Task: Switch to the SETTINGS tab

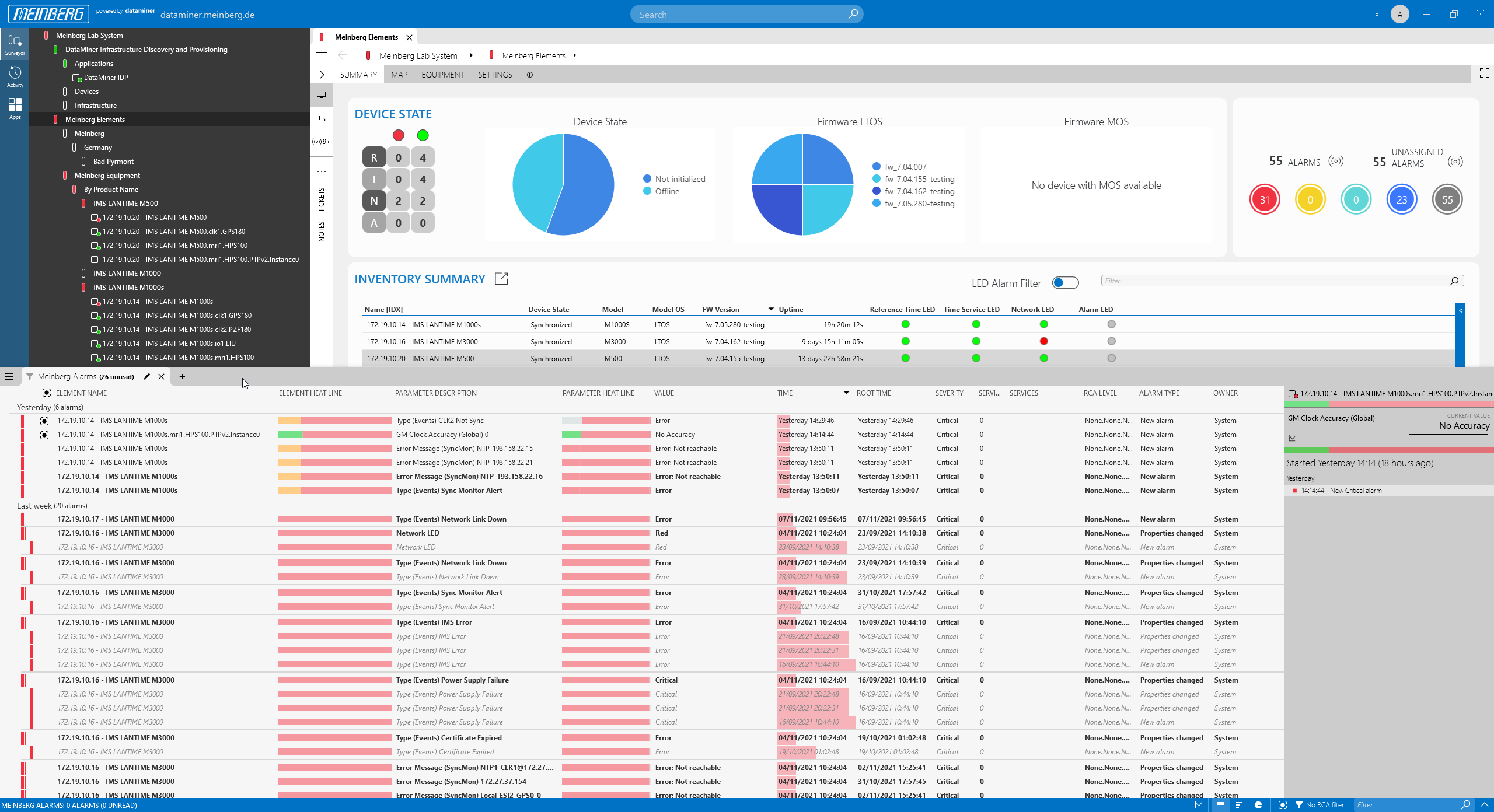Action: (495, 75)
